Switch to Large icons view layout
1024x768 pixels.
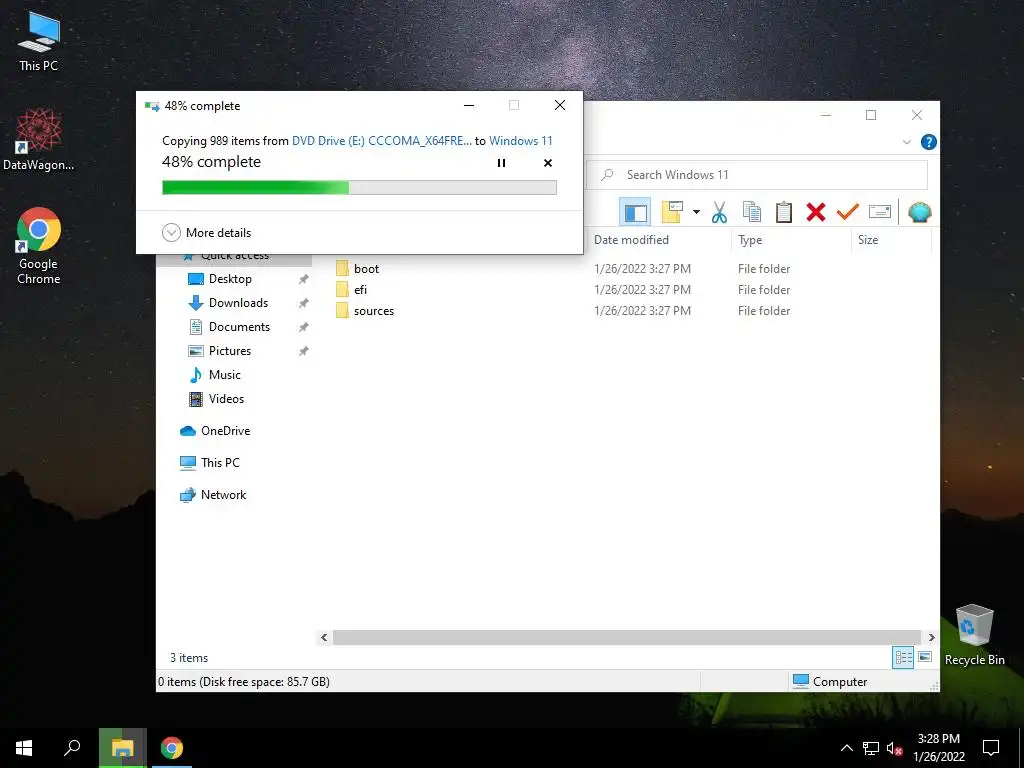pyautogui.click(x=925, y=657)
